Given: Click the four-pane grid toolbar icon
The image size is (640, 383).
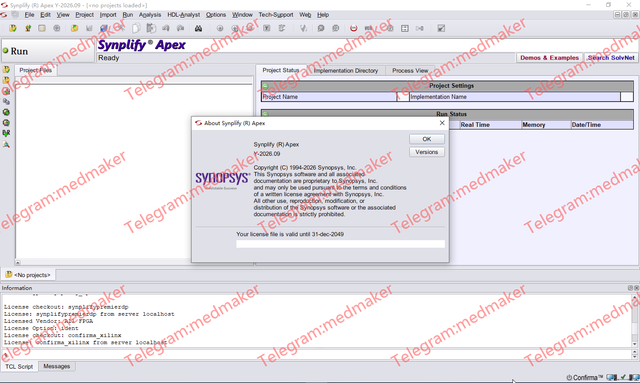Looking at the screenshot, I should tap(404, 28).
